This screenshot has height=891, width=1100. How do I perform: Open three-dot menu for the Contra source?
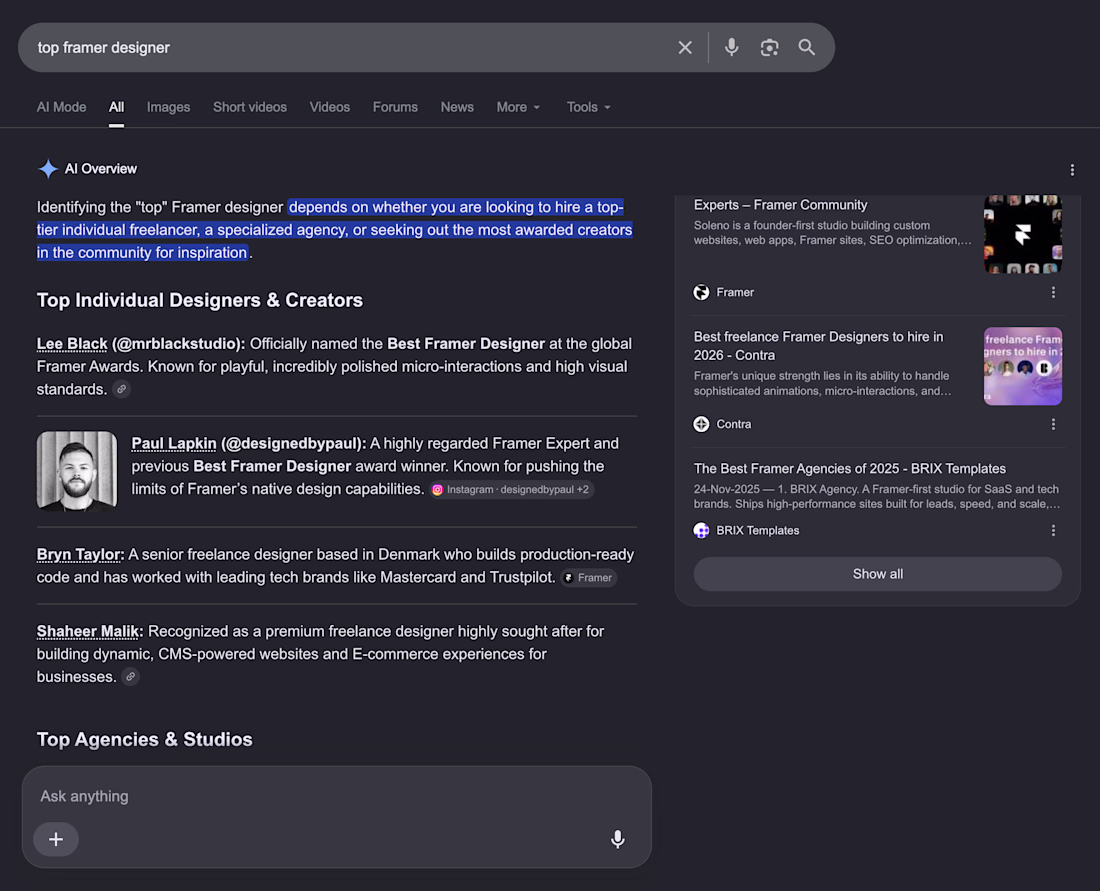[1053, 424]
